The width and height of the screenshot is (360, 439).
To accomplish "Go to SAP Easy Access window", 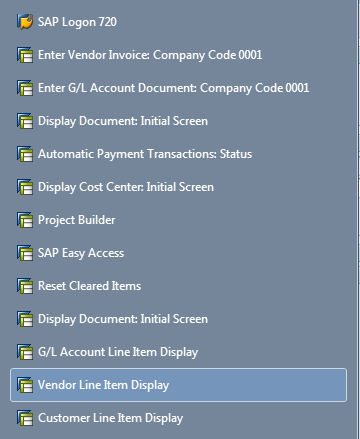I will click(x=178, y=253).
